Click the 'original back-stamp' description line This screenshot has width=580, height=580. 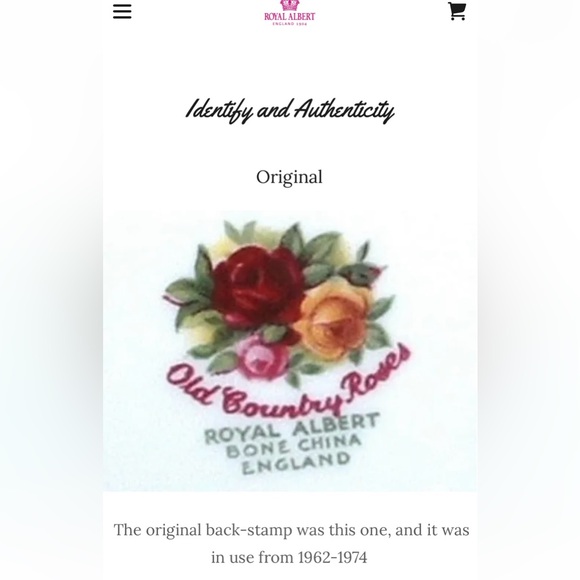[291, 530]
